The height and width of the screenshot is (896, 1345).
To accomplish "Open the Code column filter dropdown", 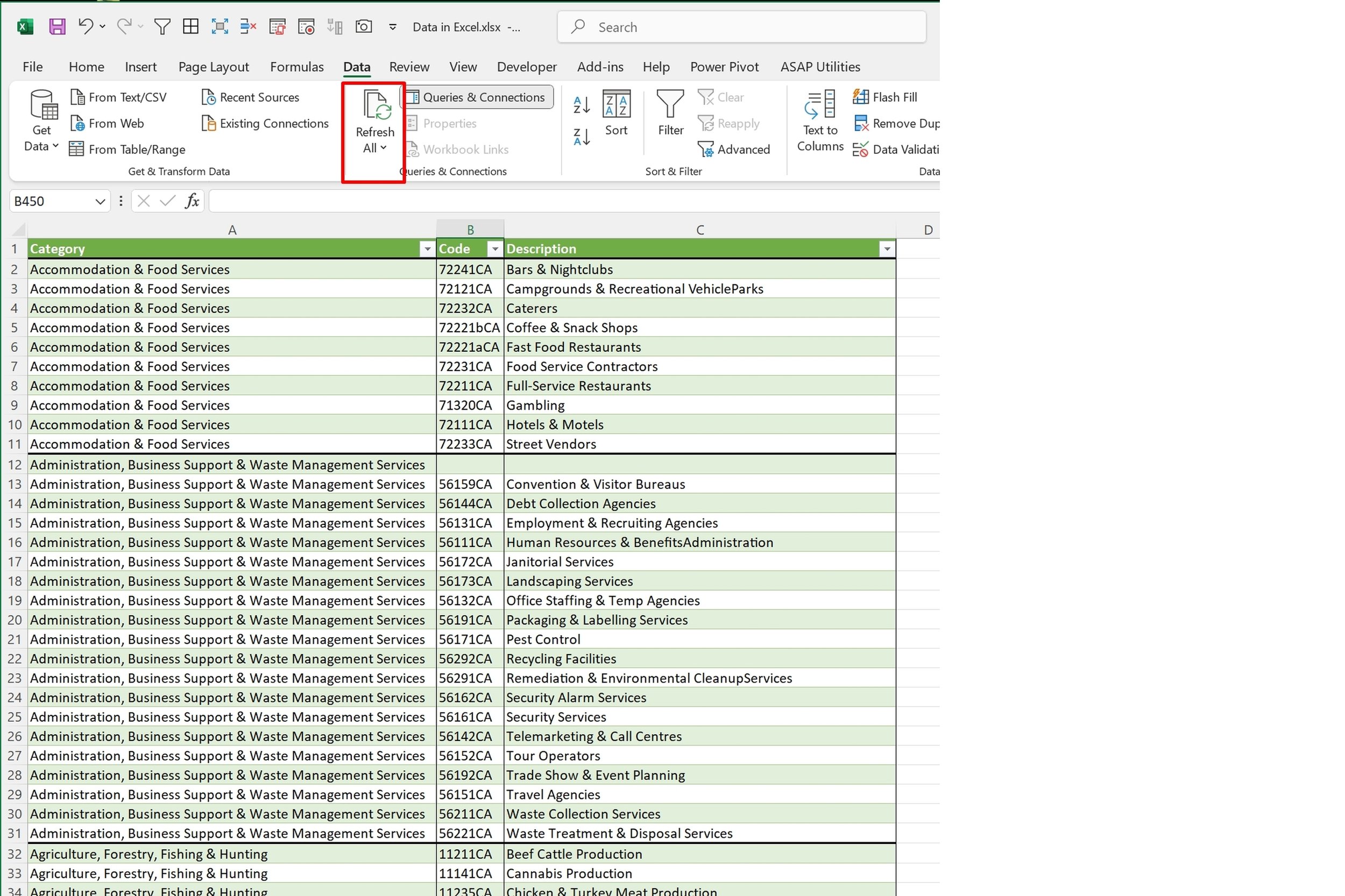I will [495, 249].
